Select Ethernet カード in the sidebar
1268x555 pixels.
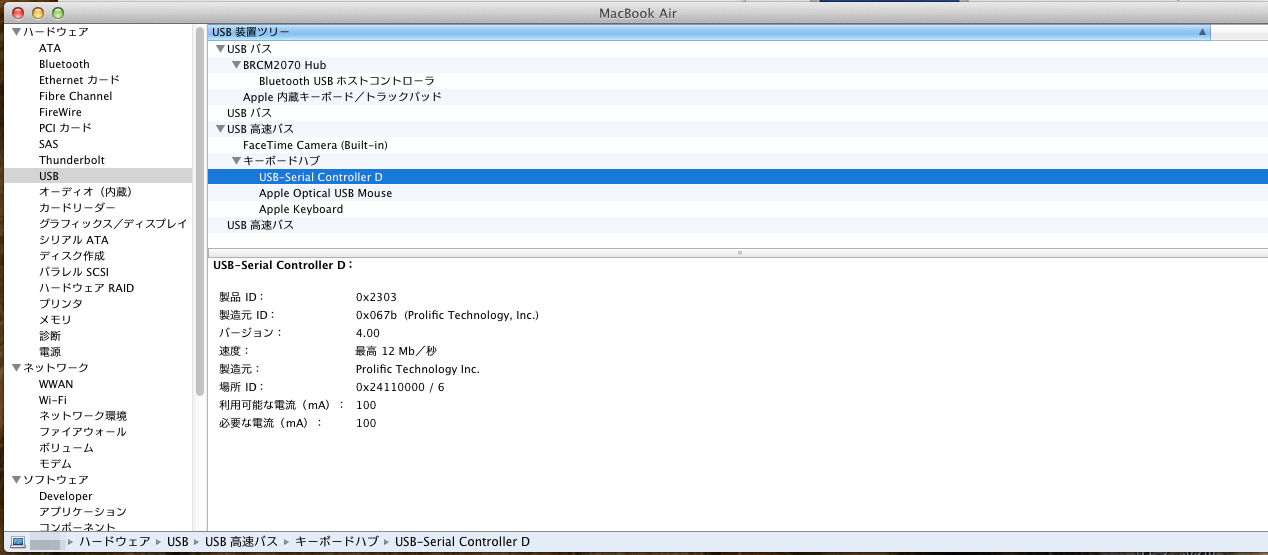click(x=79, y=80)
